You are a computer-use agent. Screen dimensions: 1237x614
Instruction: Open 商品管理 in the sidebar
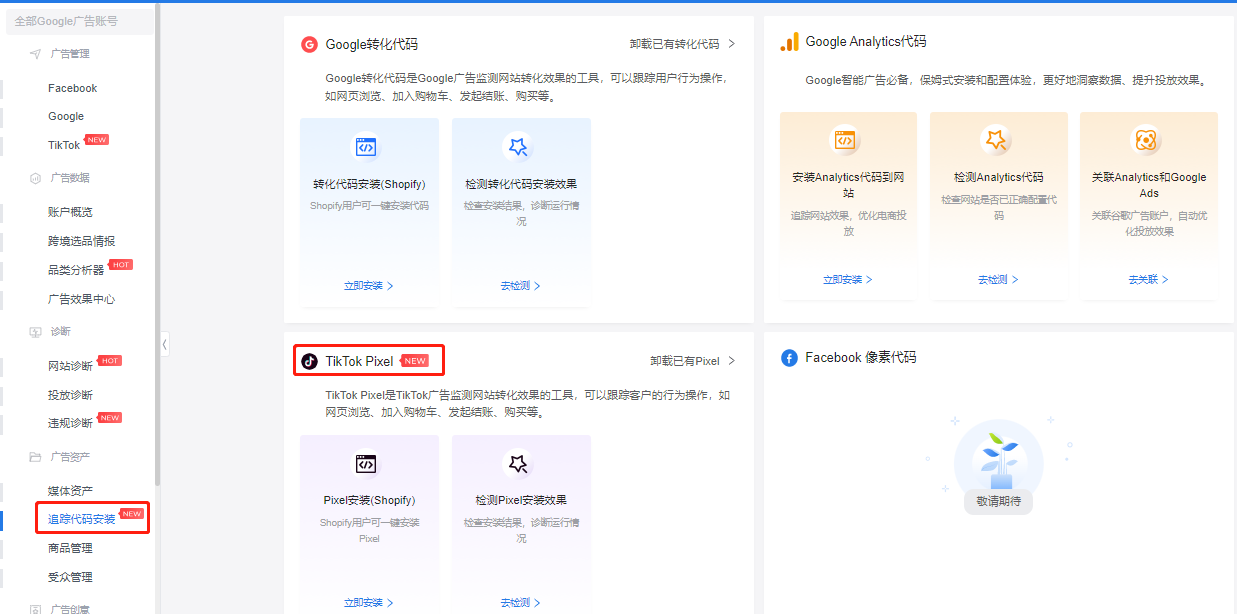point(70,548)
